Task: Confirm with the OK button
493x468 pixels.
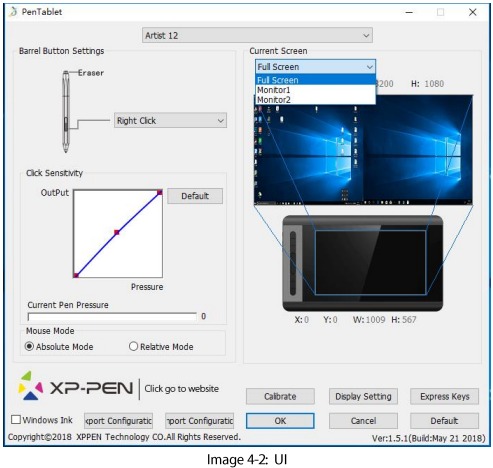Action: point(280,421)
